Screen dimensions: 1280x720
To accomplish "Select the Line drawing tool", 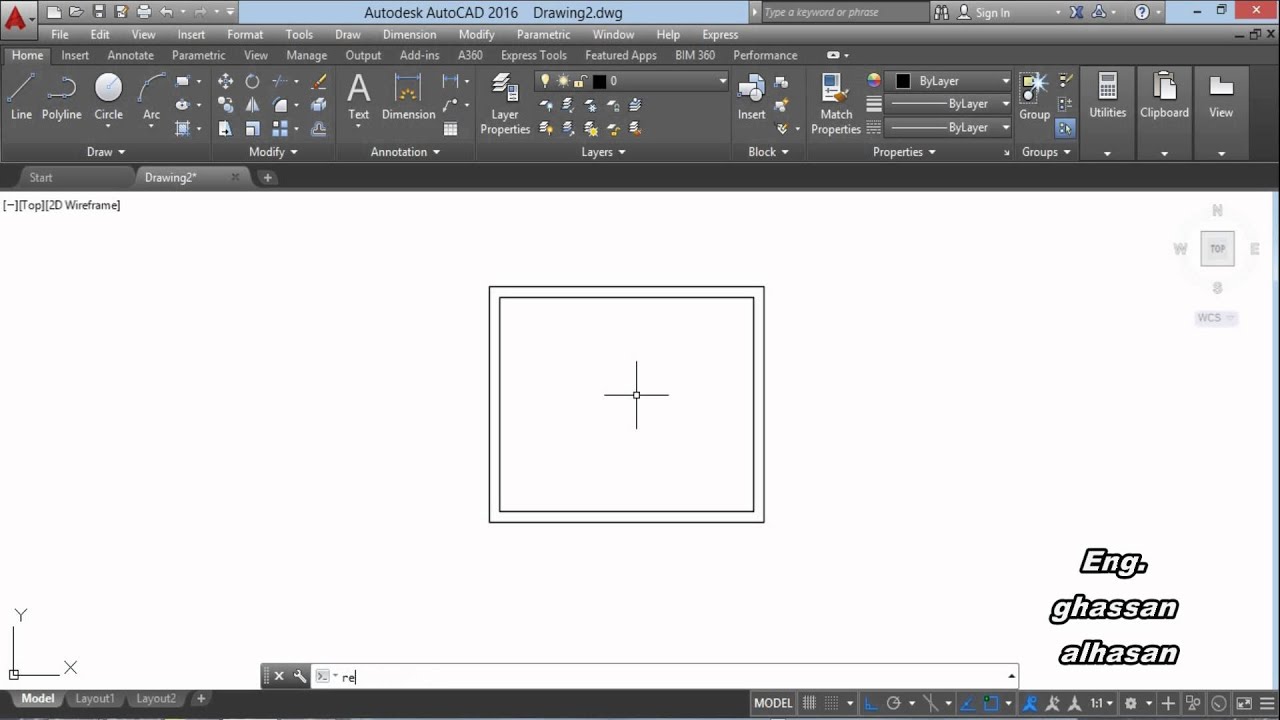I will 21,97.
